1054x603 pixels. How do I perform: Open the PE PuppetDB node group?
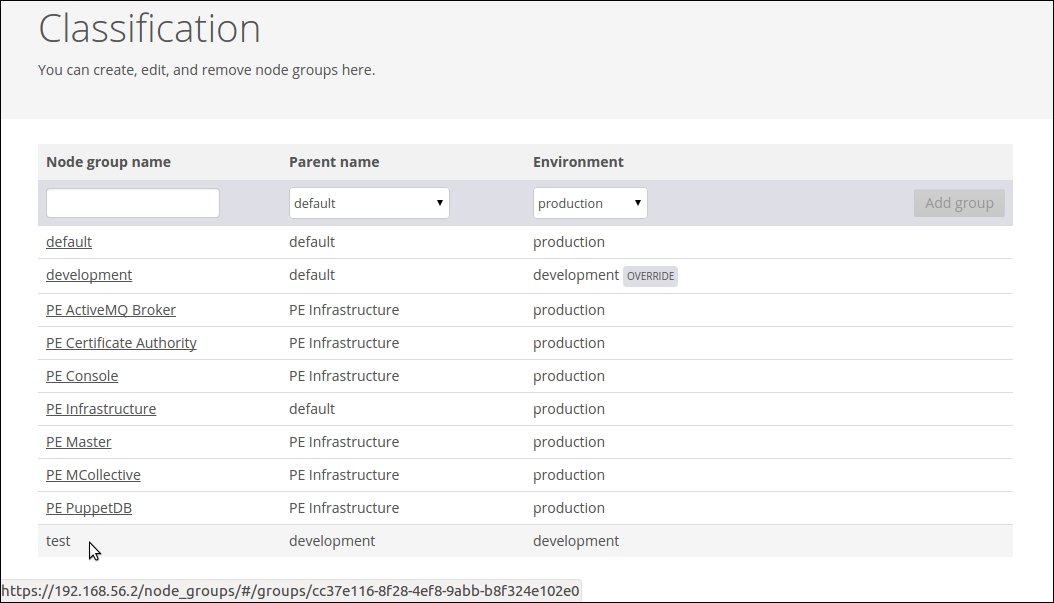[89, 508]
